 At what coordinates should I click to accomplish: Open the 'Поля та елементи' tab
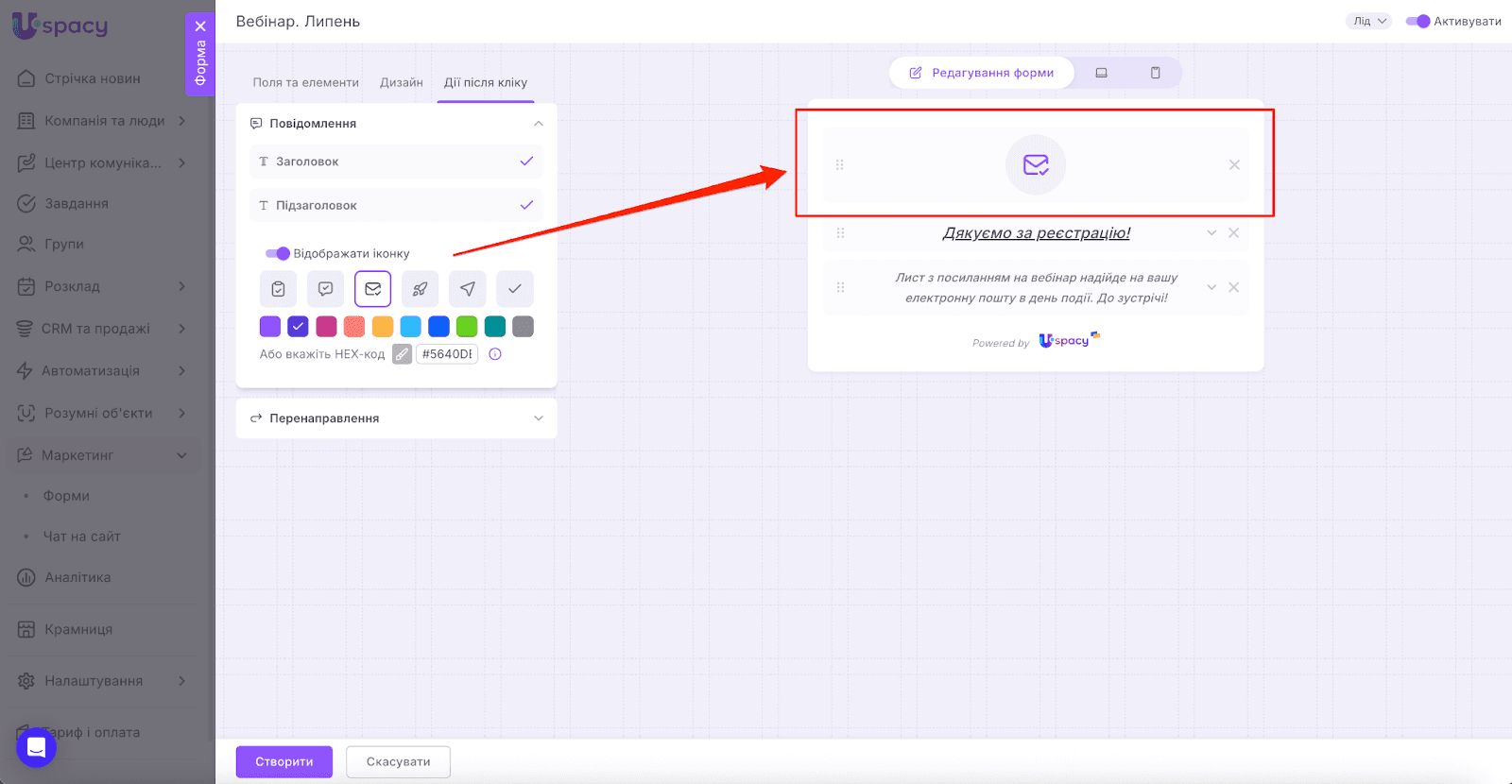point(305,83)
